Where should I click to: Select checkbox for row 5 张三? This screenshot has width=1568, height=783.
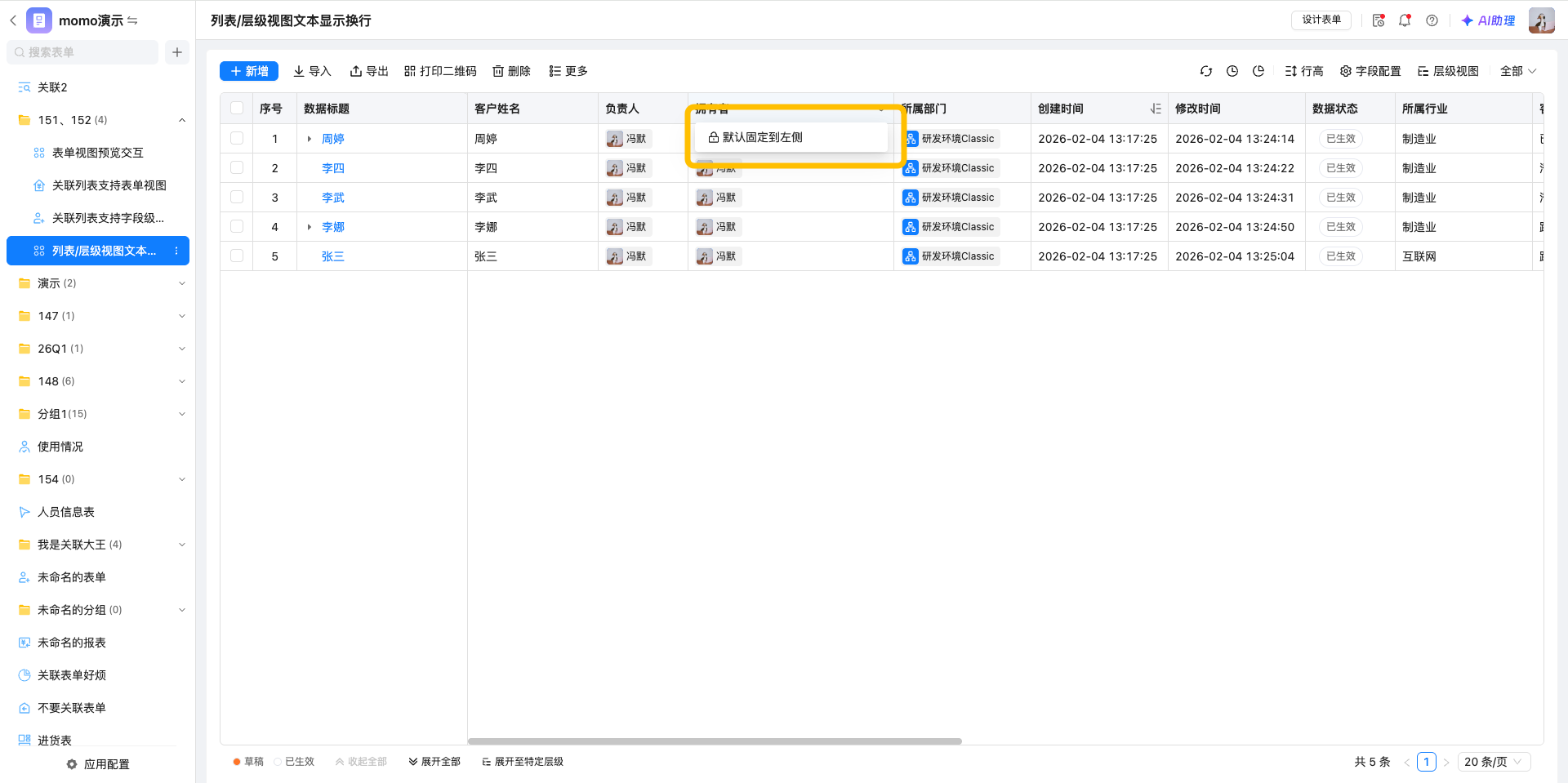(237, 256)
